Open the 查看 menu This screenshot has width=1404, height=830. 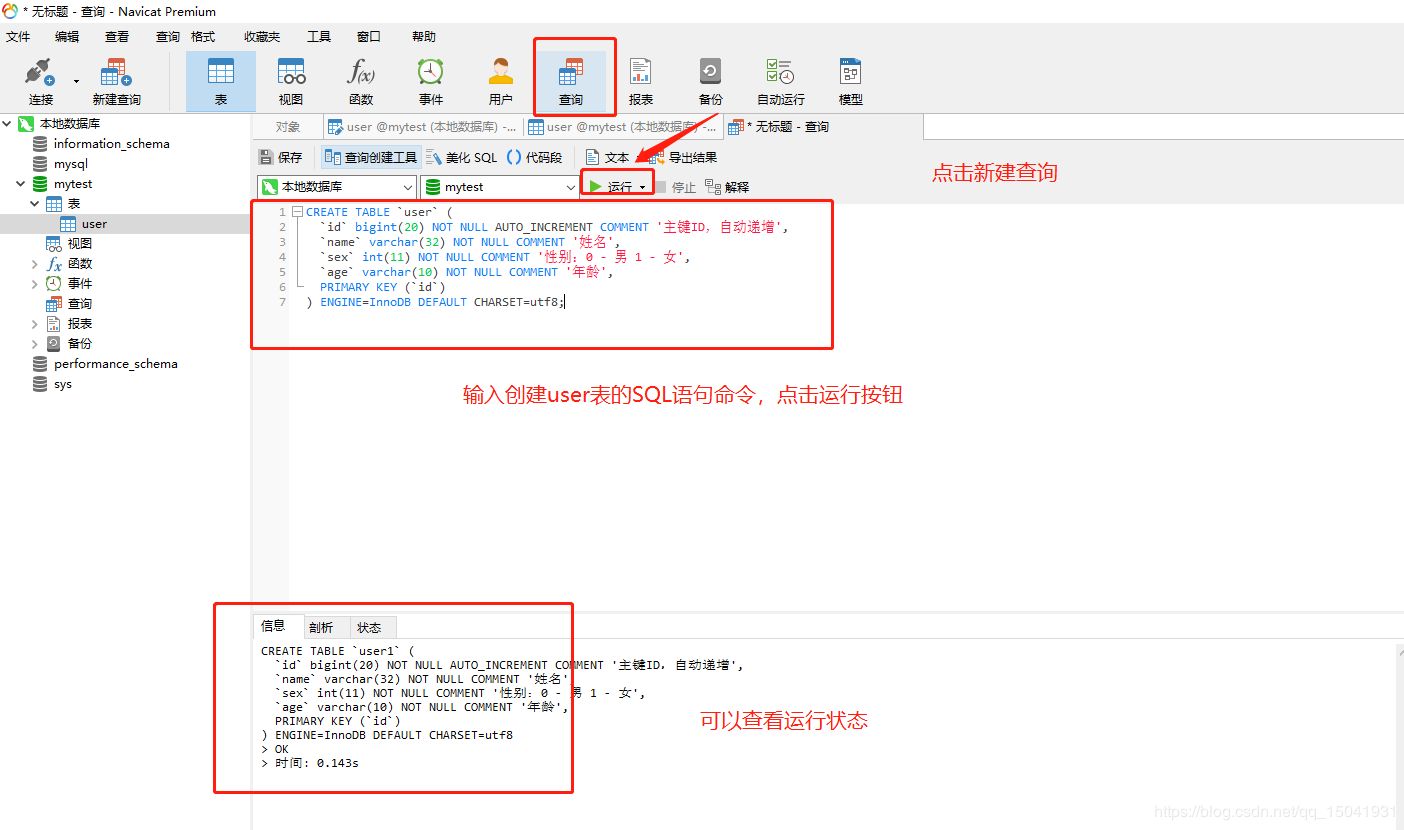pos(117,37)
